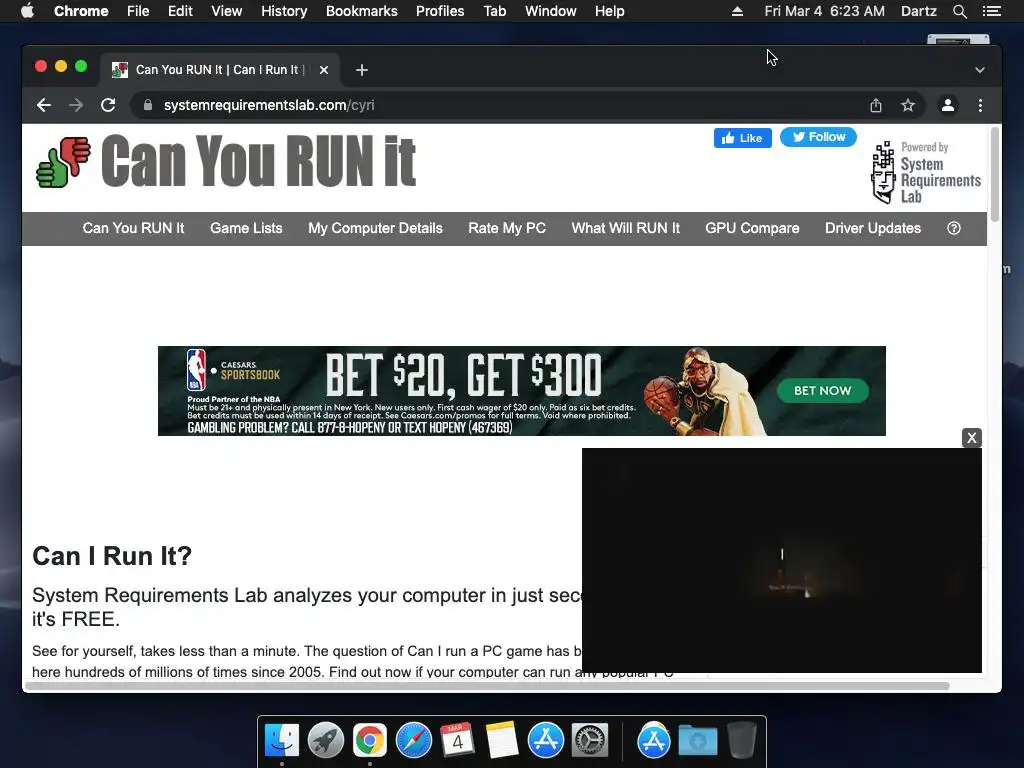
Task: Open the Game Lists nav item
Action: pyautogui.click(x=246, y=228)
